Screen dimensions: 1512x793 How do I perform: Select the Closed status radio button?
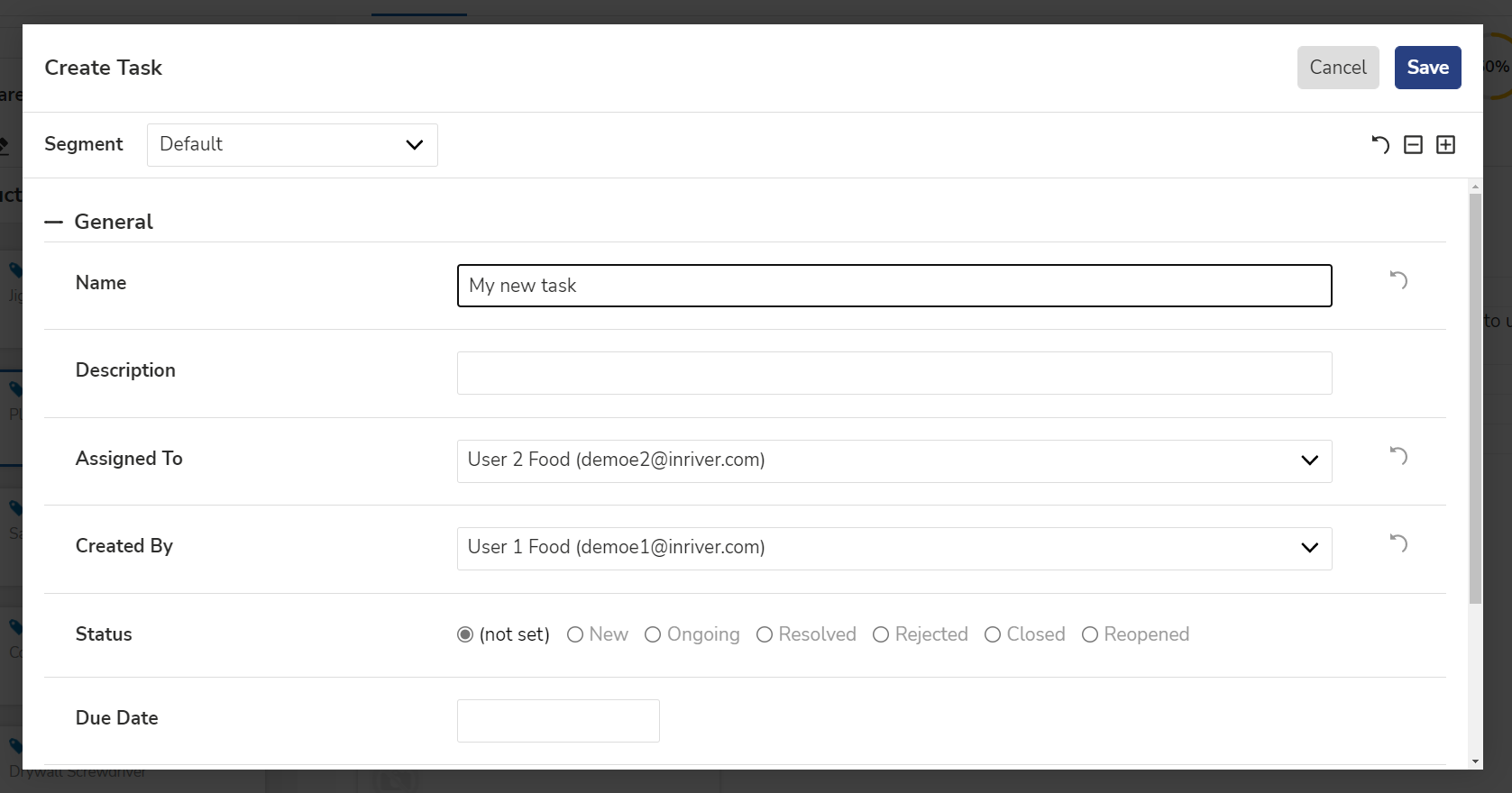[993, 634]
